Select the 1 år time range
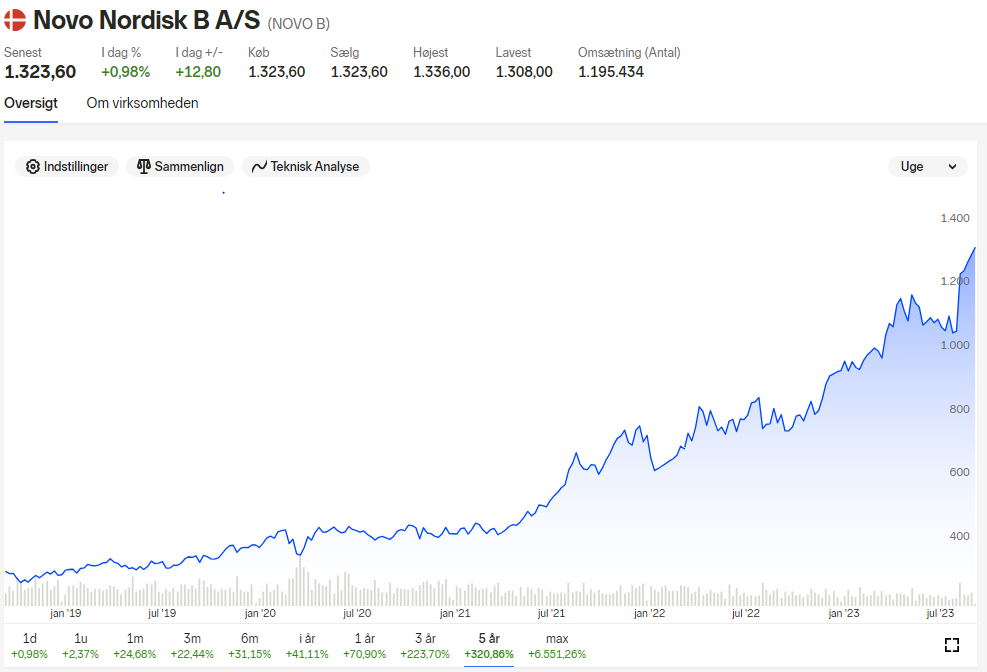The image size is (987, 672). click(x=364, y=646)
